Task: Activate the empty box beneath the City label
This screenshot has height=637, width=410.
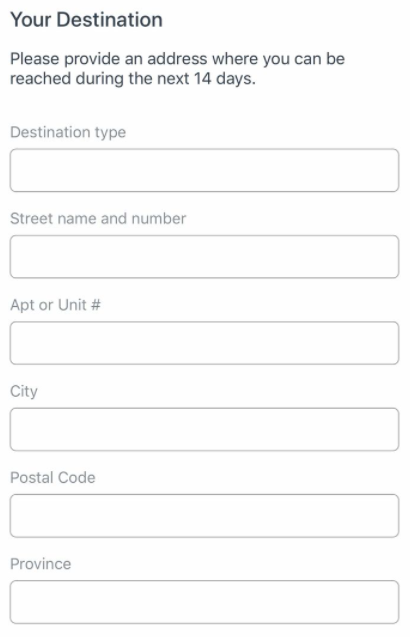Action: click(x=204, y=429)
